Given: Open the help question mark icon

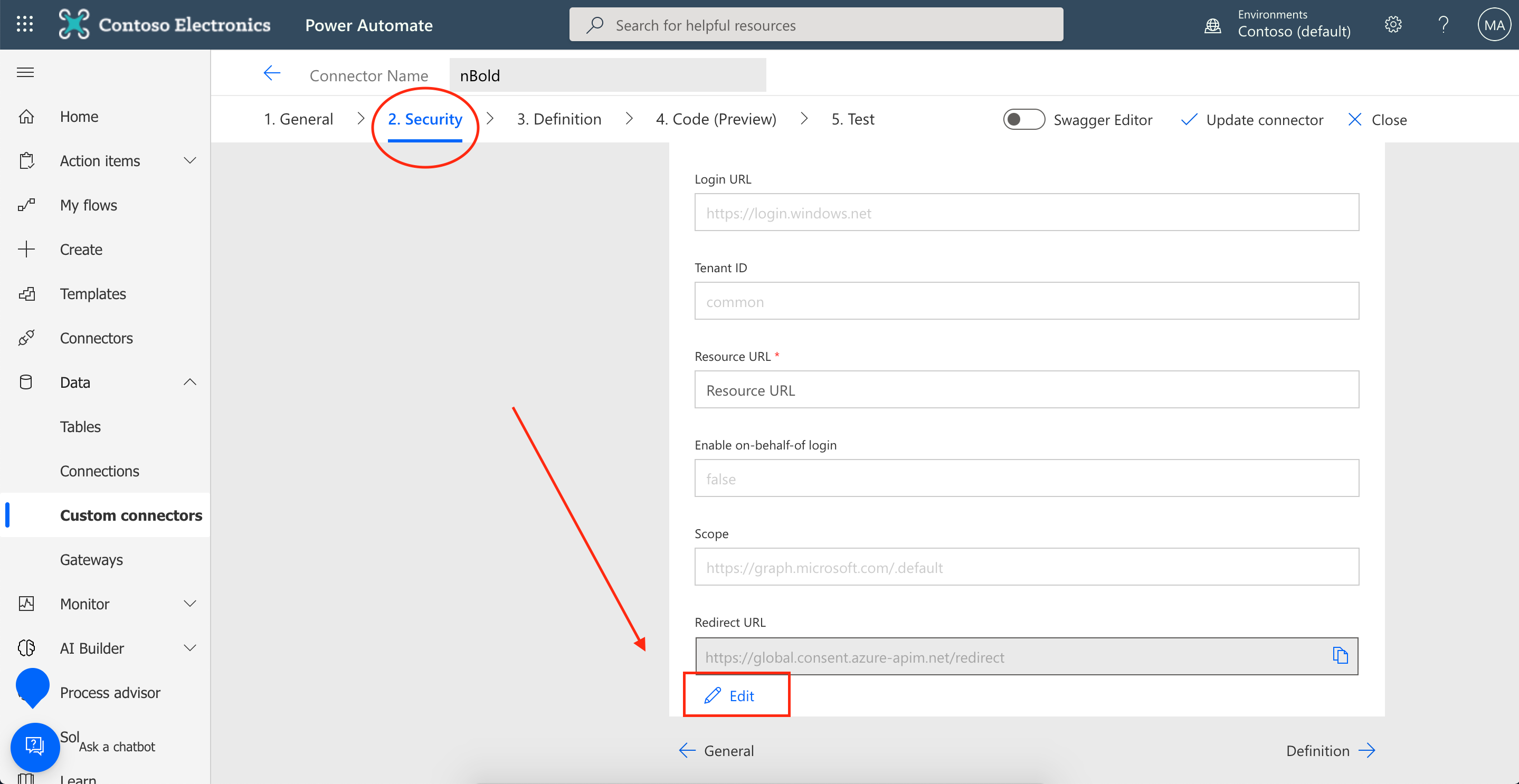Looking at the screenshot, I should tap(1443, 25).
